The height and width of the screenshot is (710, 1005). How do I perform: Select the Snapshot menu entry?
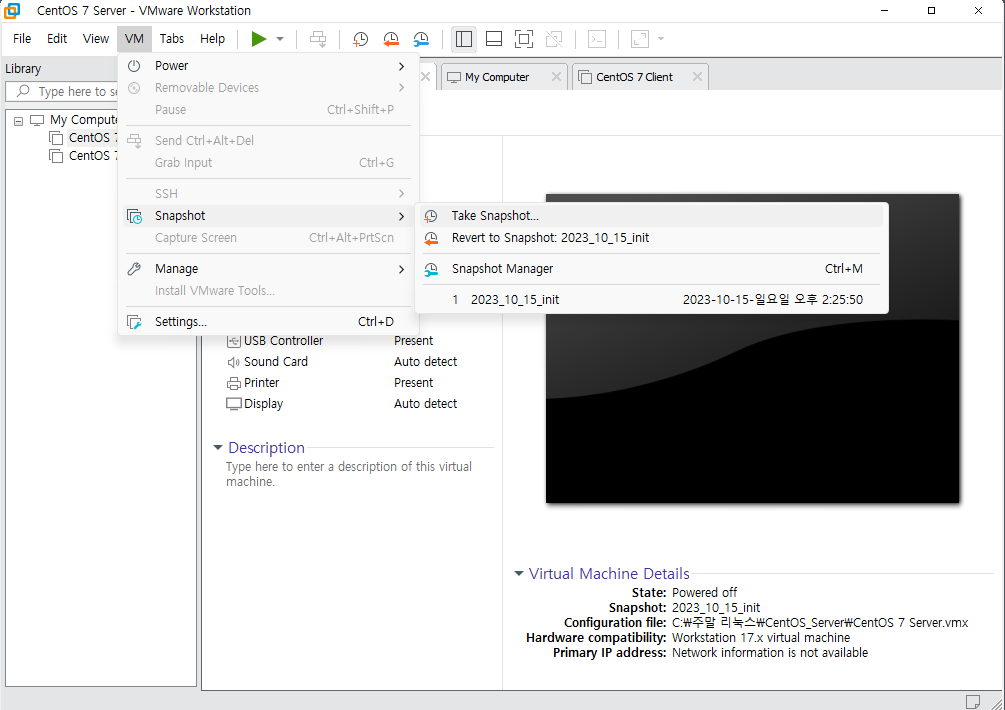pyautogui.click(x=268, y=216)
